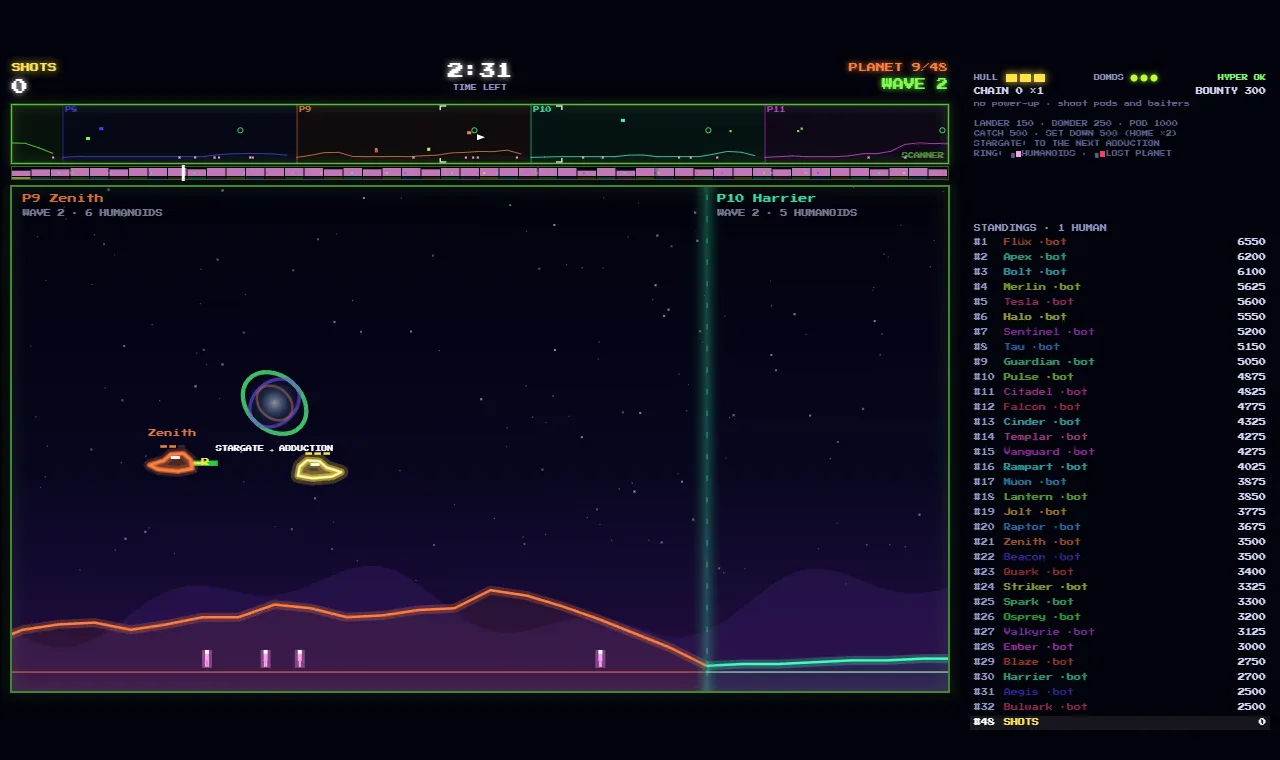Click the STARGATE · ABDUCTION label
1280x760 pixels.
click(274, 448)
